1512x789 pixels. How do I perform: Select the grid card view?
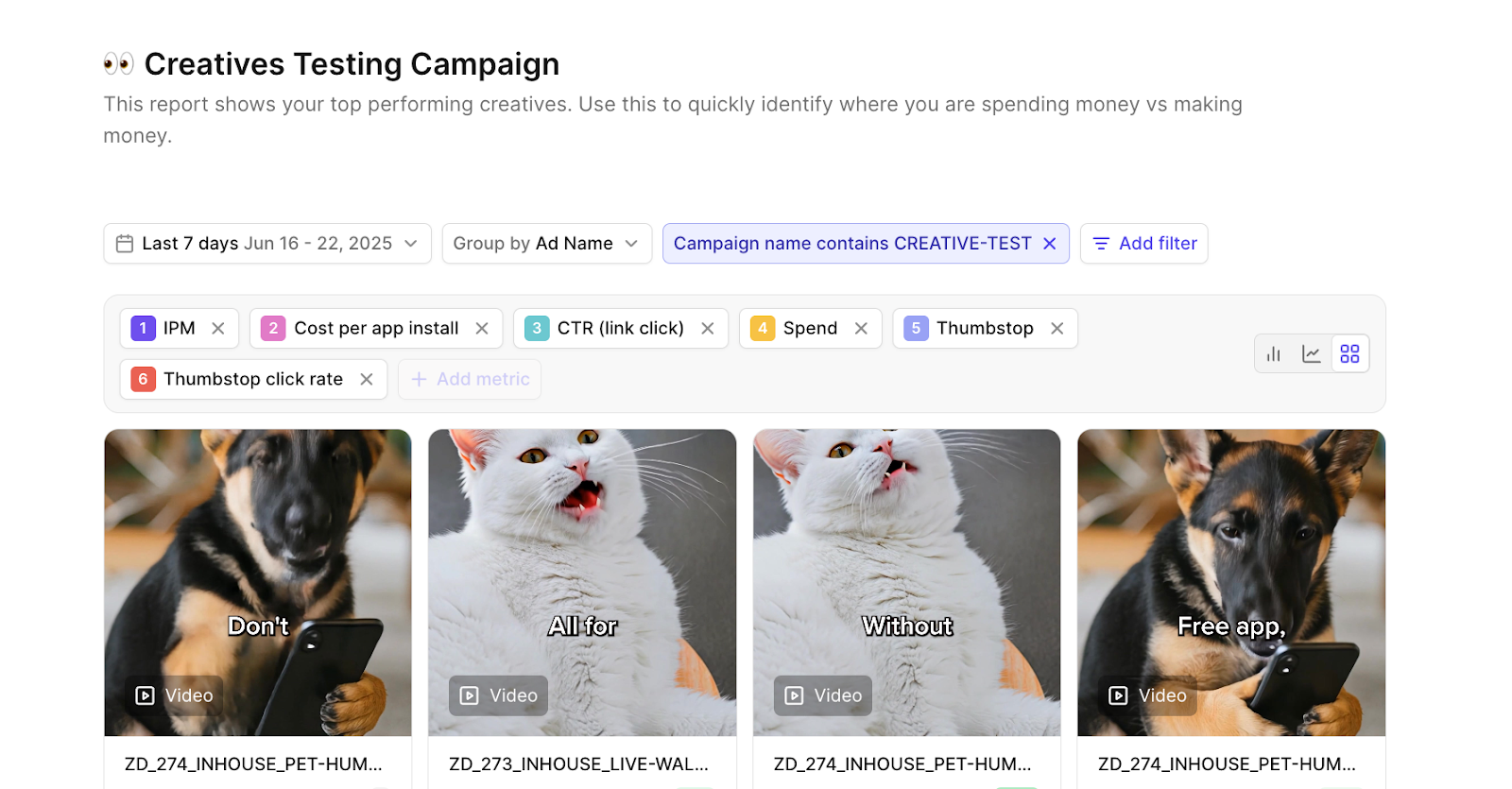tap(1349, 354)
